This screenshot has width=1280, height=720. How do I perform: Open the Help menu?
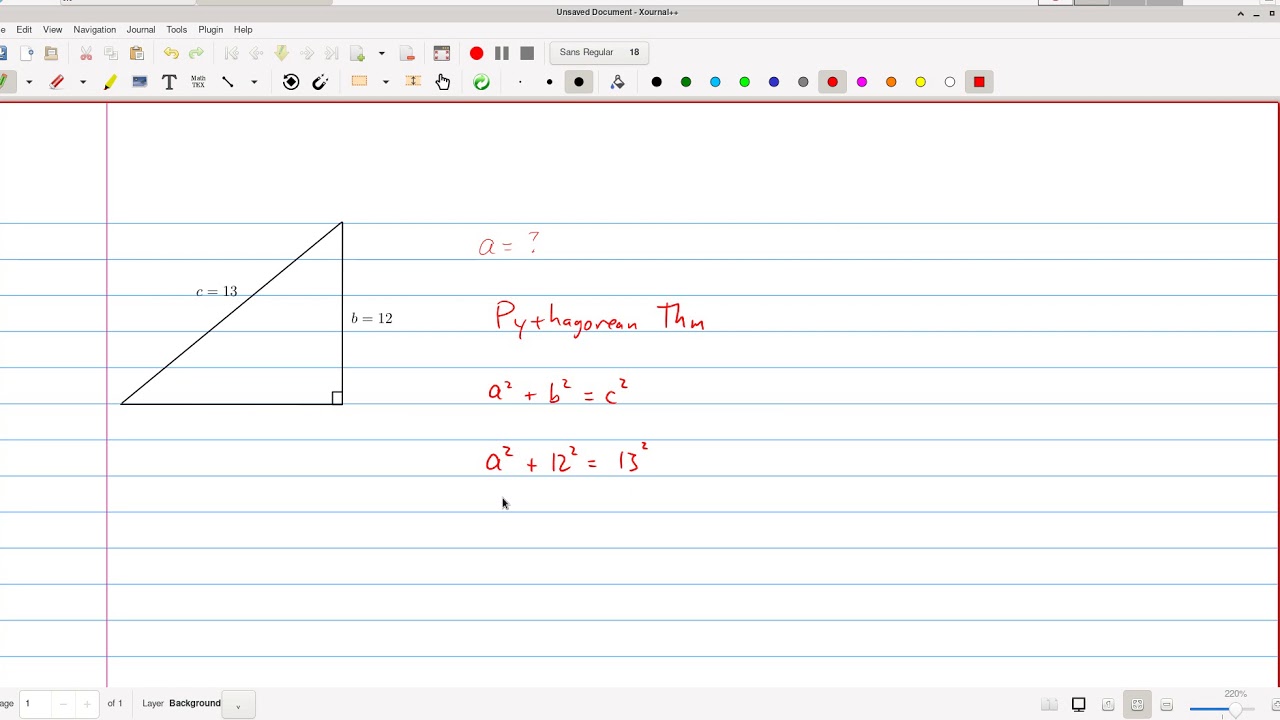243,30
